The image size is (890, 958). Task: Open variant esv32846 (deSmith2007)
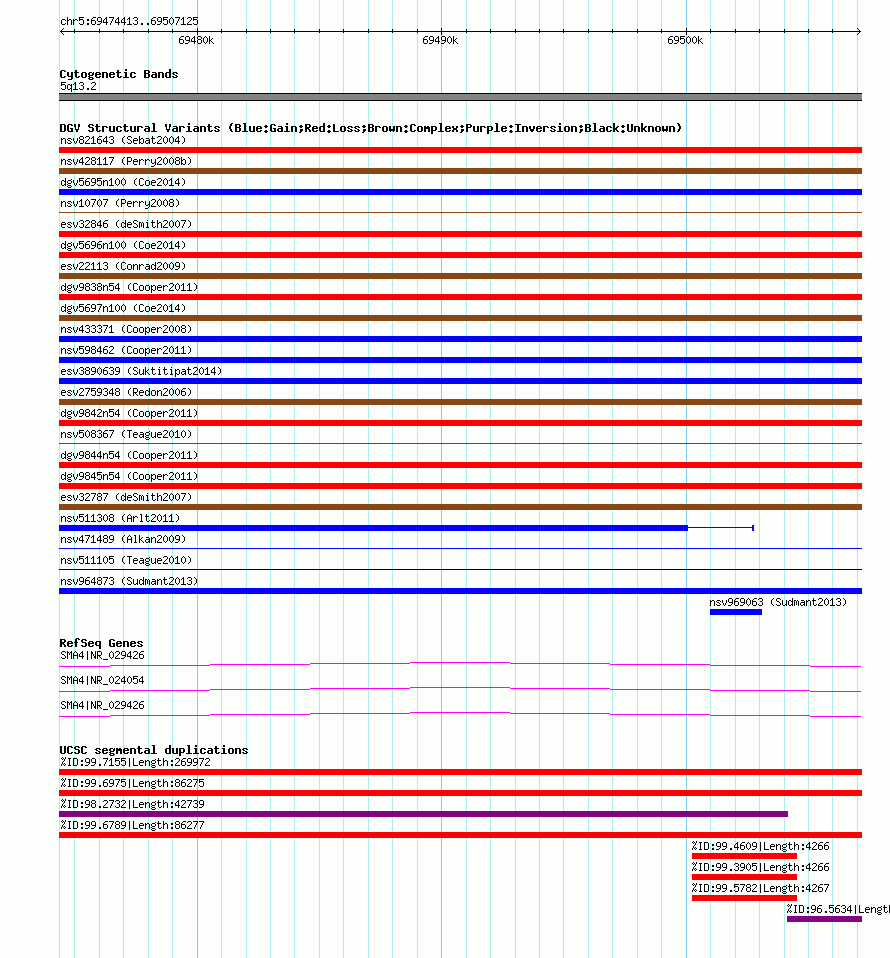(x=126, y=224)
